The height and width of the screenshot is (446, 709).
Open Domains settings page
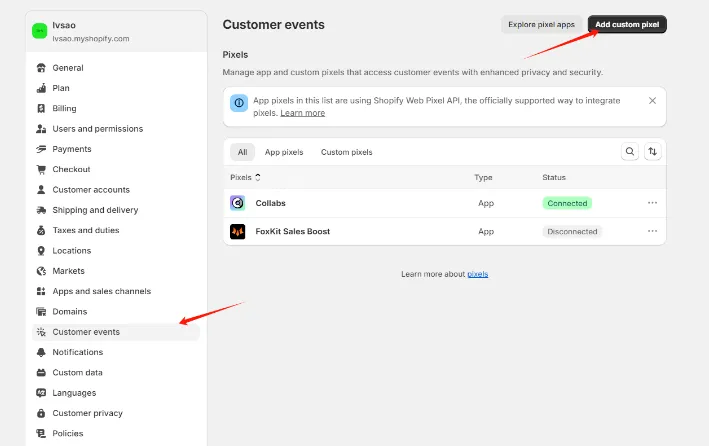click(x=116, y=312)
